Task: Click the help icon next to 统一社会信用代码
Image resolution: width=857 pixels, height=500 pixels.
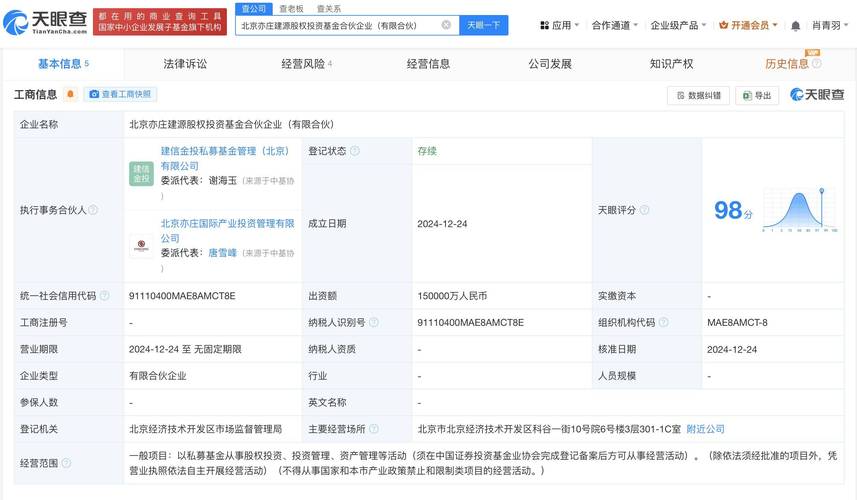Action: click(x=104, y=296)
